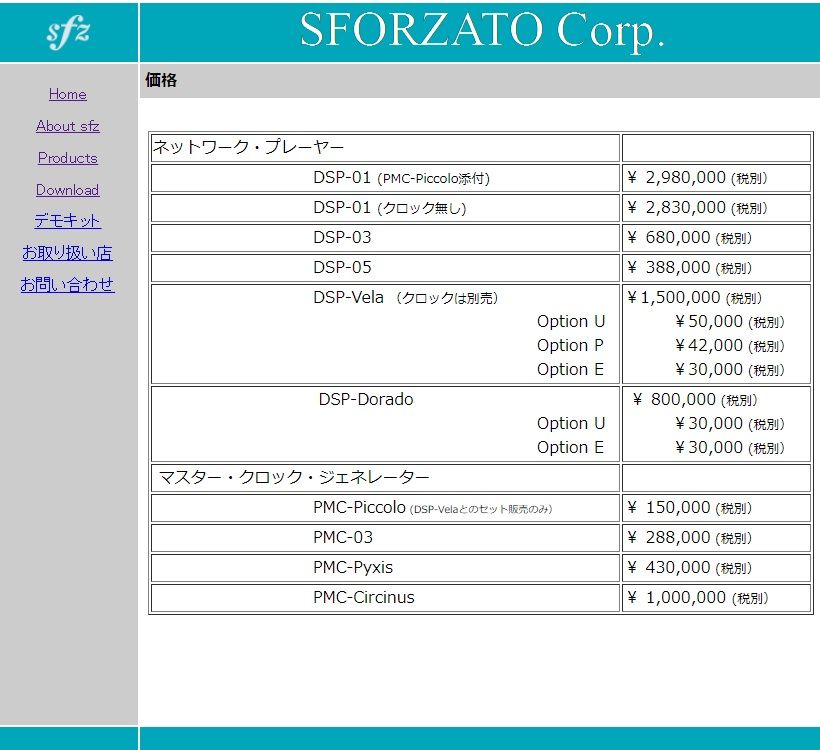Open the Products link
The height and width of the screenshot is (750, 820).
click(67, 158)
